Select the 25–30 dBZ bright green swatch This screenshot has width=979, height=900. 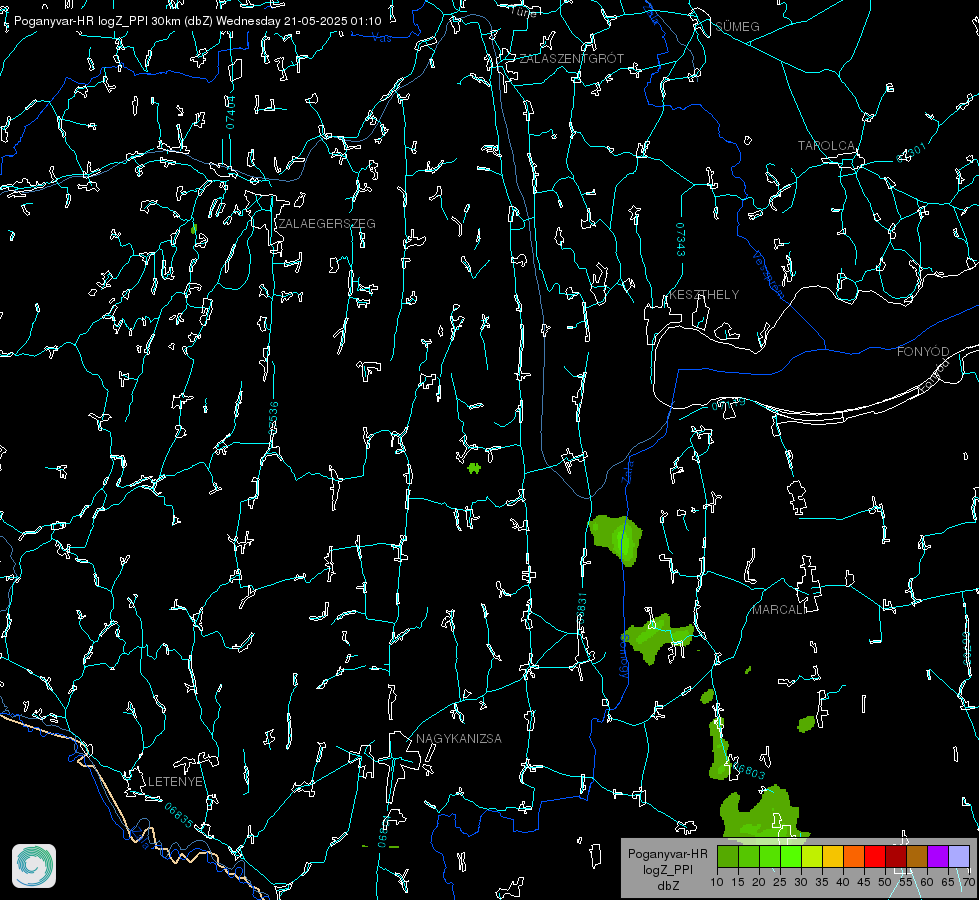tap(791, 856)
